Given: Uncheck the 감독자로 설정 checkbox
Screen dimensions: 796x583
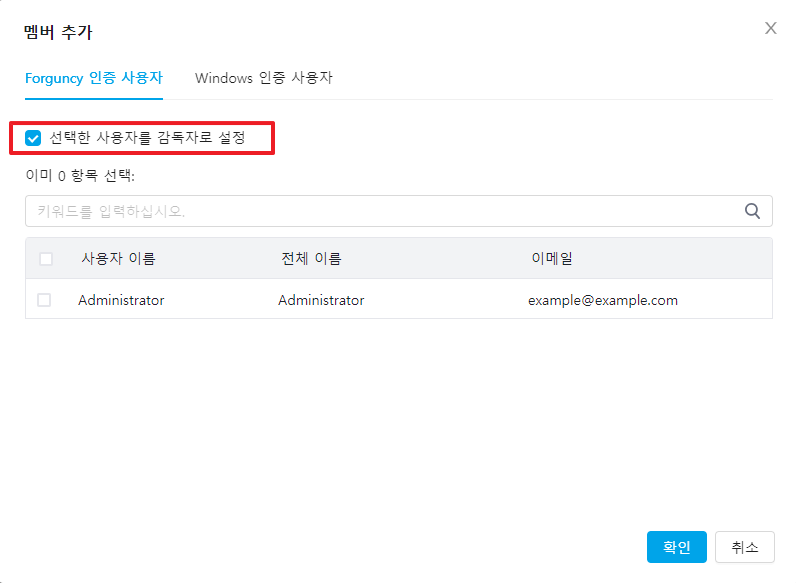Looking at the screenshot, I should click(34, 138).
